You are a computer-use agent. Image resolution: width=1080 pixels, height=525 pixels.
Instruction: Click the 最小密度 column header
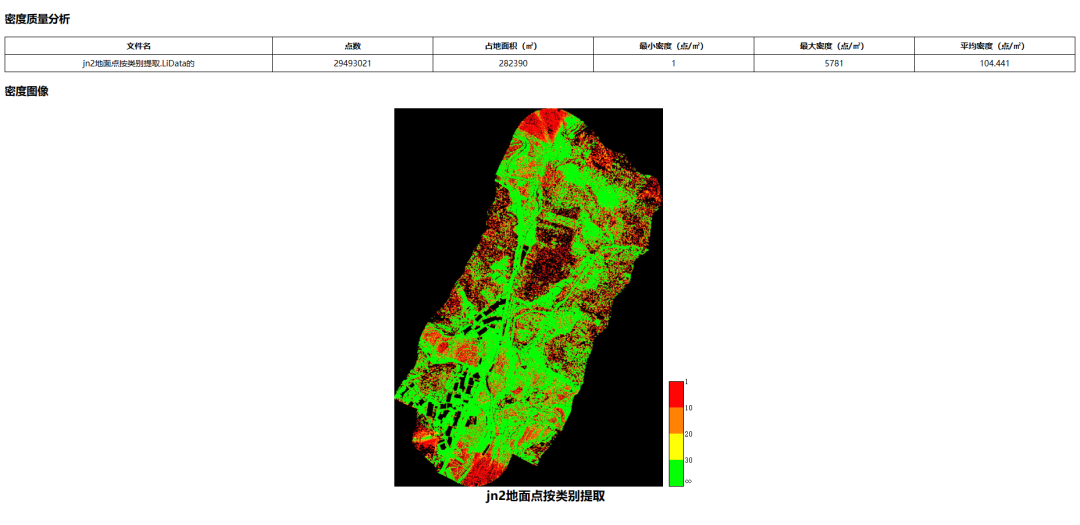point(674,46)
